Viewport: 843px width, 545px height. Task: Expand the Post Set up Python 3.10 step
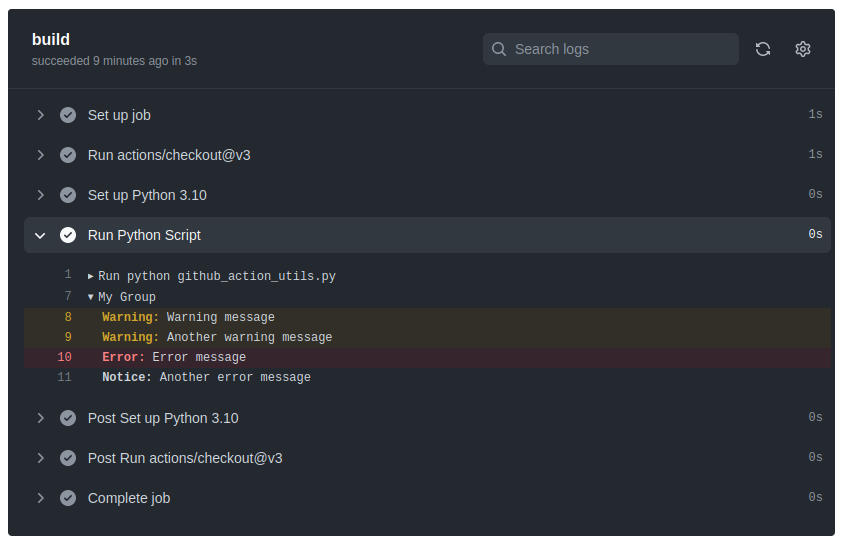pos(40,418)
